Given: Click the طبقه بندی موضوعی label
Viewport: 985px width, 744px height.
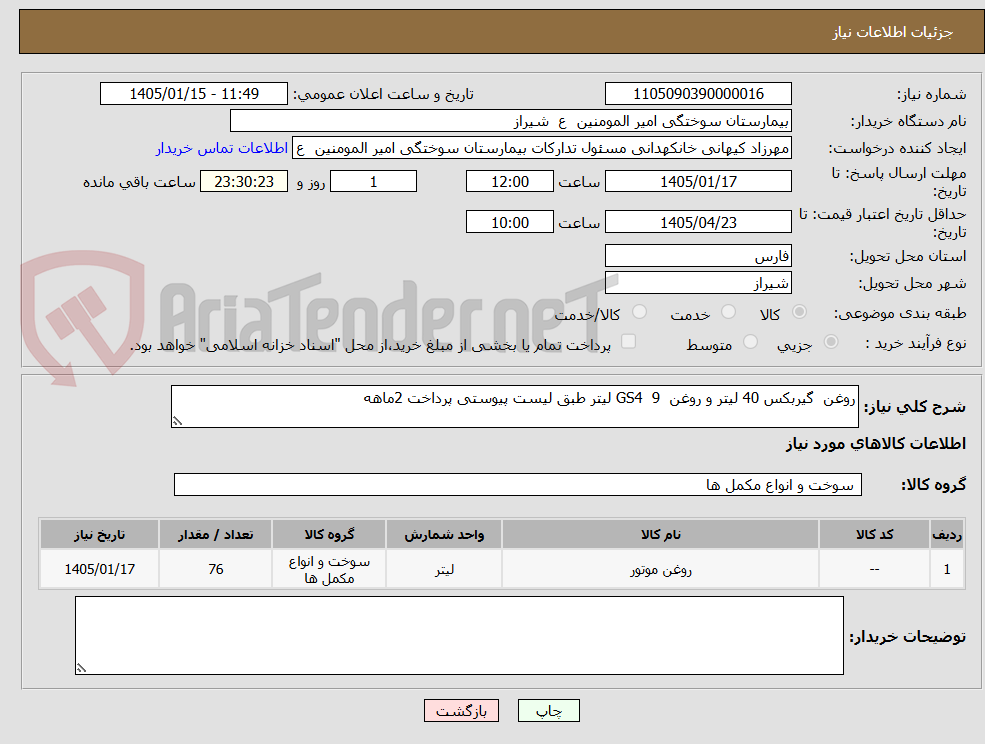Looking at the screenshot, I should (900, 313).
